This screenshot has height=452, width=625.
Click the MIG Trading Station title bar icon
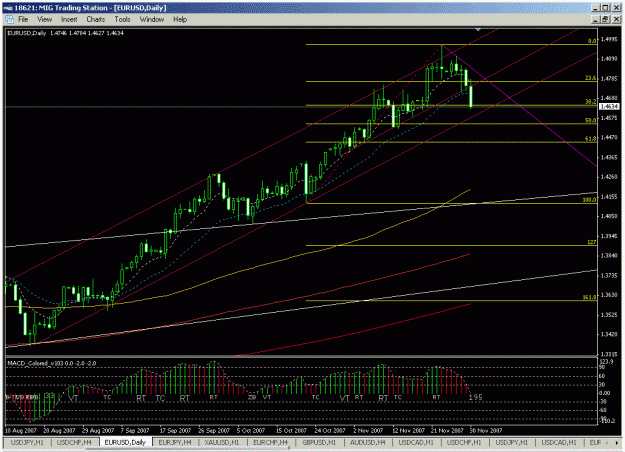[8, 8]
